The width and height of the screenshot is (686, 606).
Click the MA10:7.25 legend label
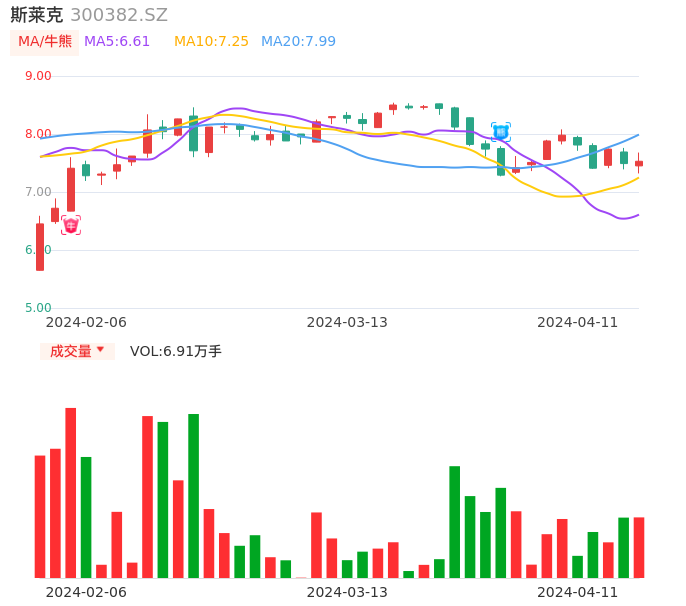pos(211,42)
